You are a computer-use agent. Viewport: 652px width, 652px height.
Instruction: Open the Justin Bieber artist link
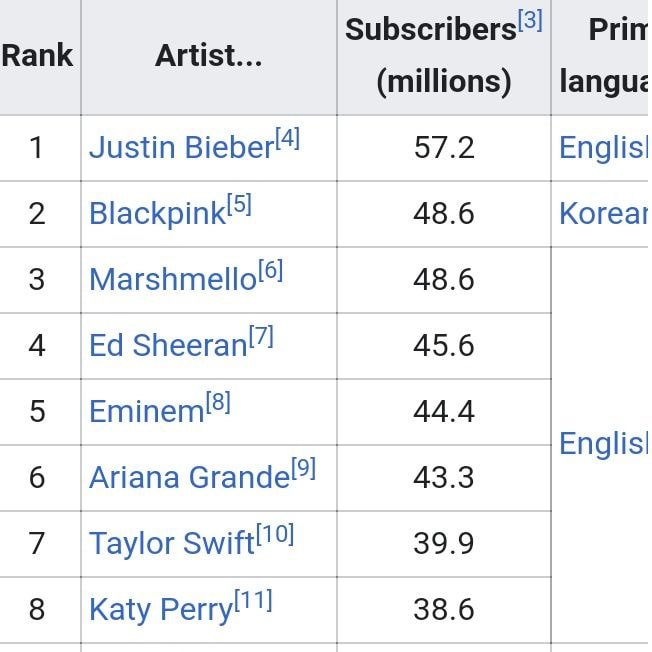click(180, 148)
